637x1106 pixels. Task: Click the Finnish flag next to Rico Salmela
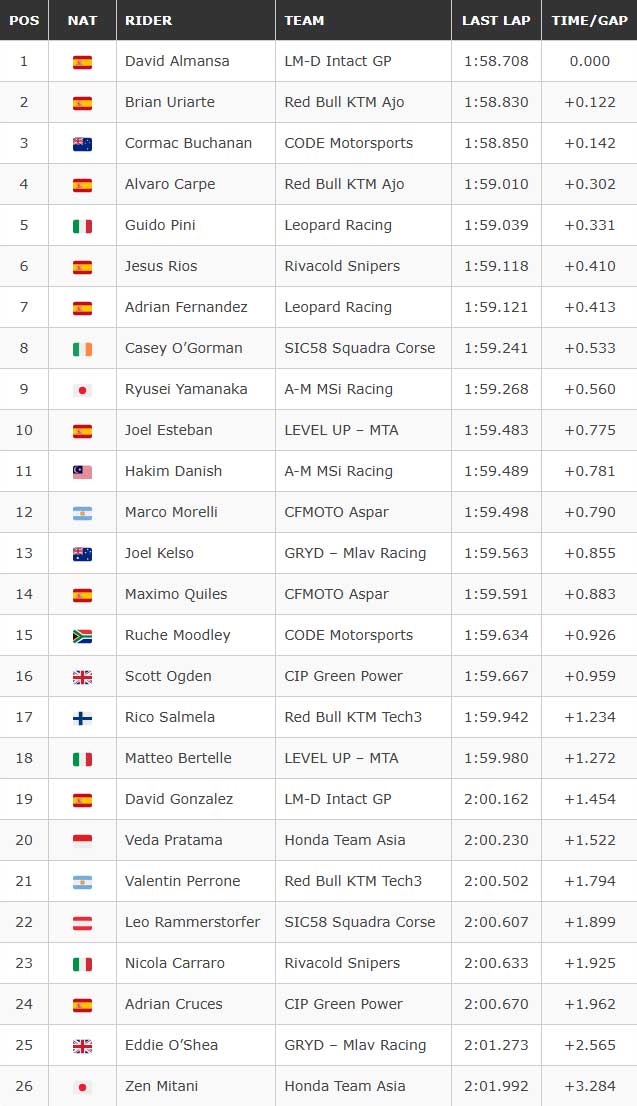point(82,718)
